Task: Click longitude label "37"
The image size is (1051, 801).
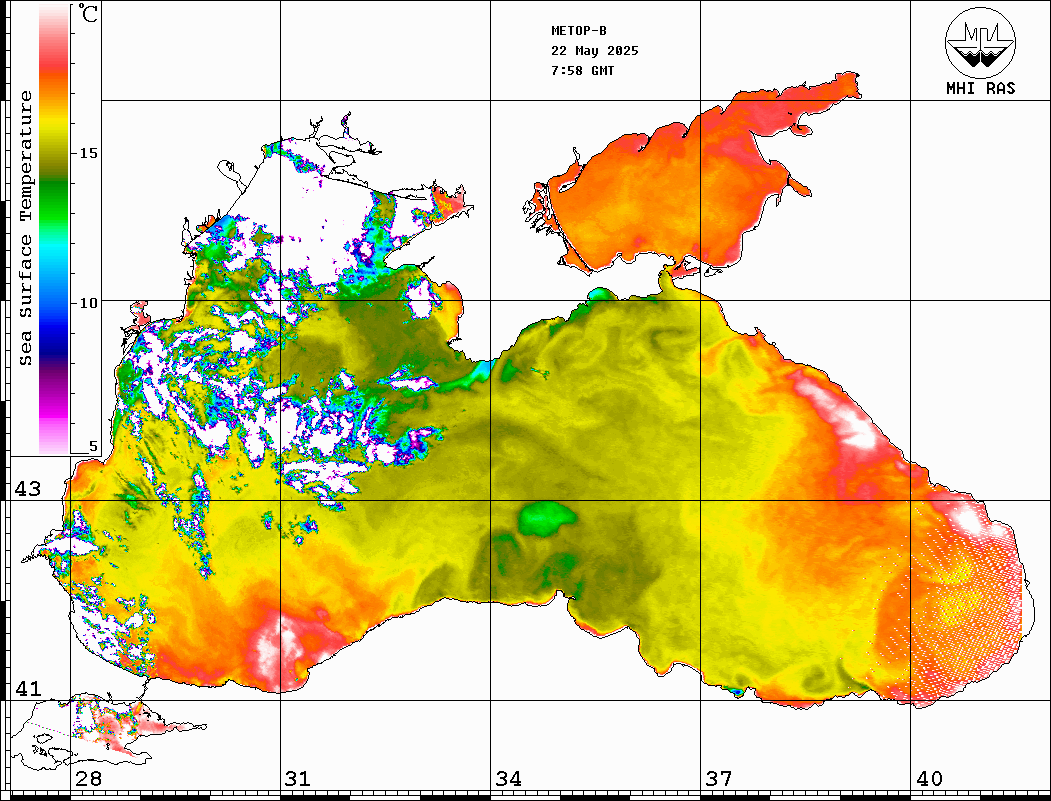Action: pos(719,778)
